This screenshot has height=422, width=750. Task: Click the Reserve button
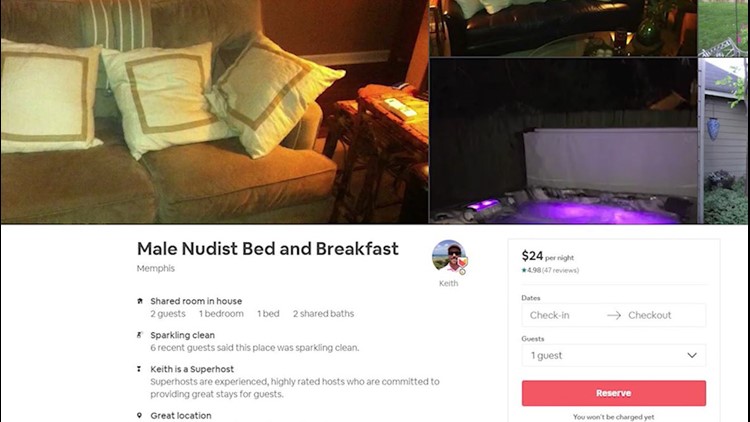tap(614, 393)
